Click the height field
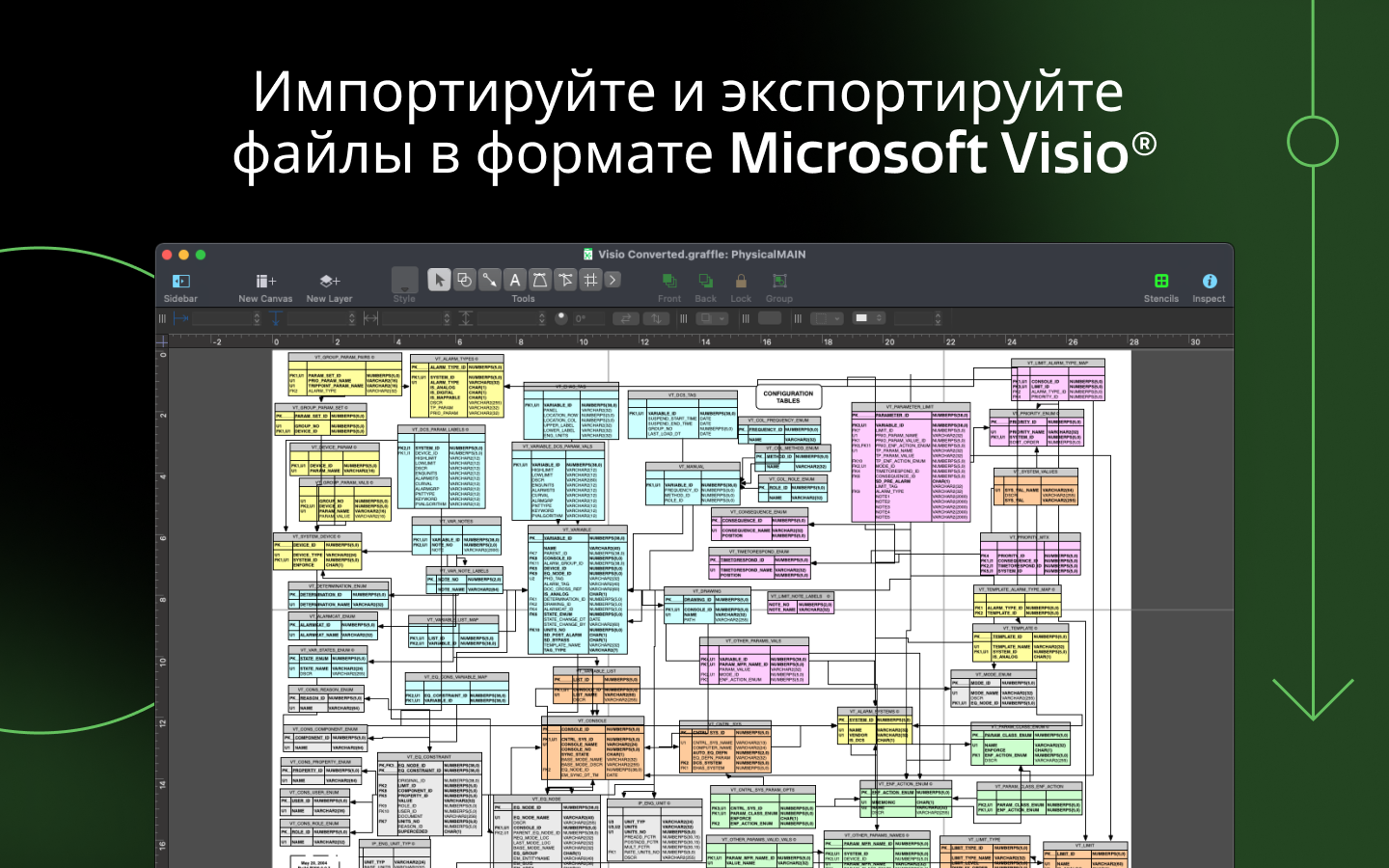Viewport: 1389px width, 868px height. 505,318
